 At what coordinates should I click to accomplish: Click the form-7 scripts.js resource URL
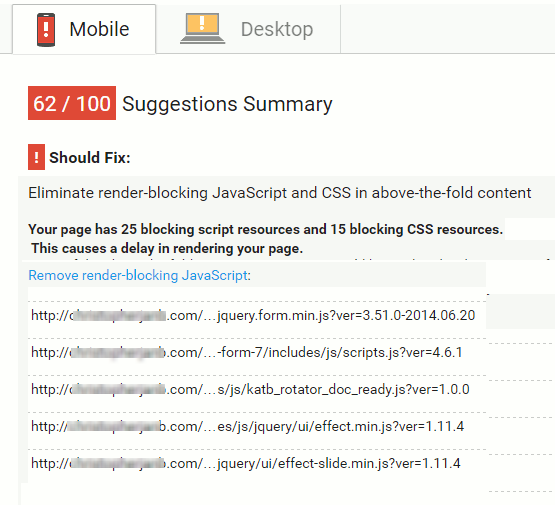click(x=247, y=352)
